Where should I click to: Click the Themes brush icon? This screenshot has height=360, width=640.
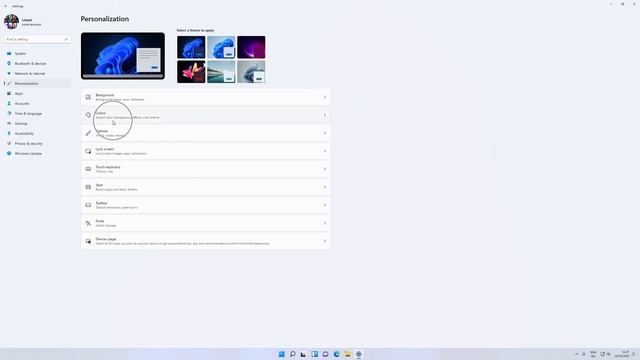(x=88, y=133)
